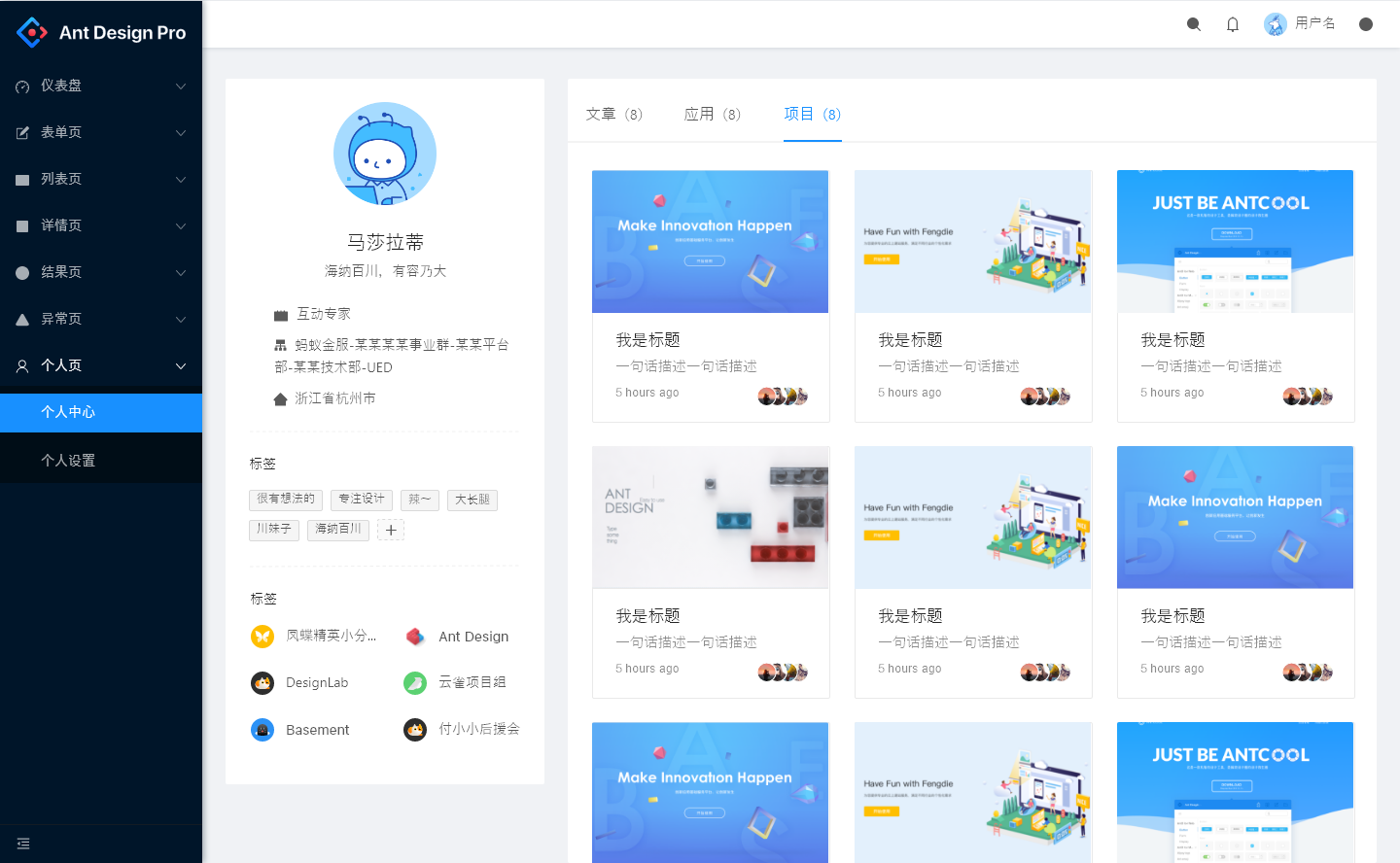Open notifications bell icon
Viewport: 1400px width, 863px height.
1233,24
